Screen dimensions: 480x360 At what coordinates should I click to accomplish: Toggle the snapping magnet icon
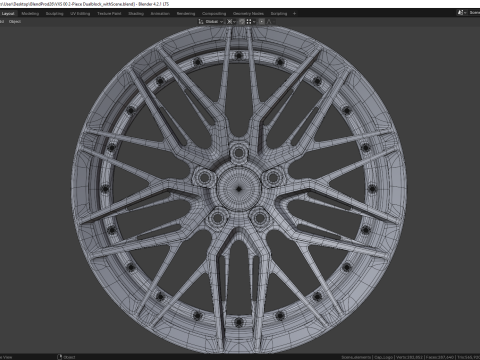(242, 22)
